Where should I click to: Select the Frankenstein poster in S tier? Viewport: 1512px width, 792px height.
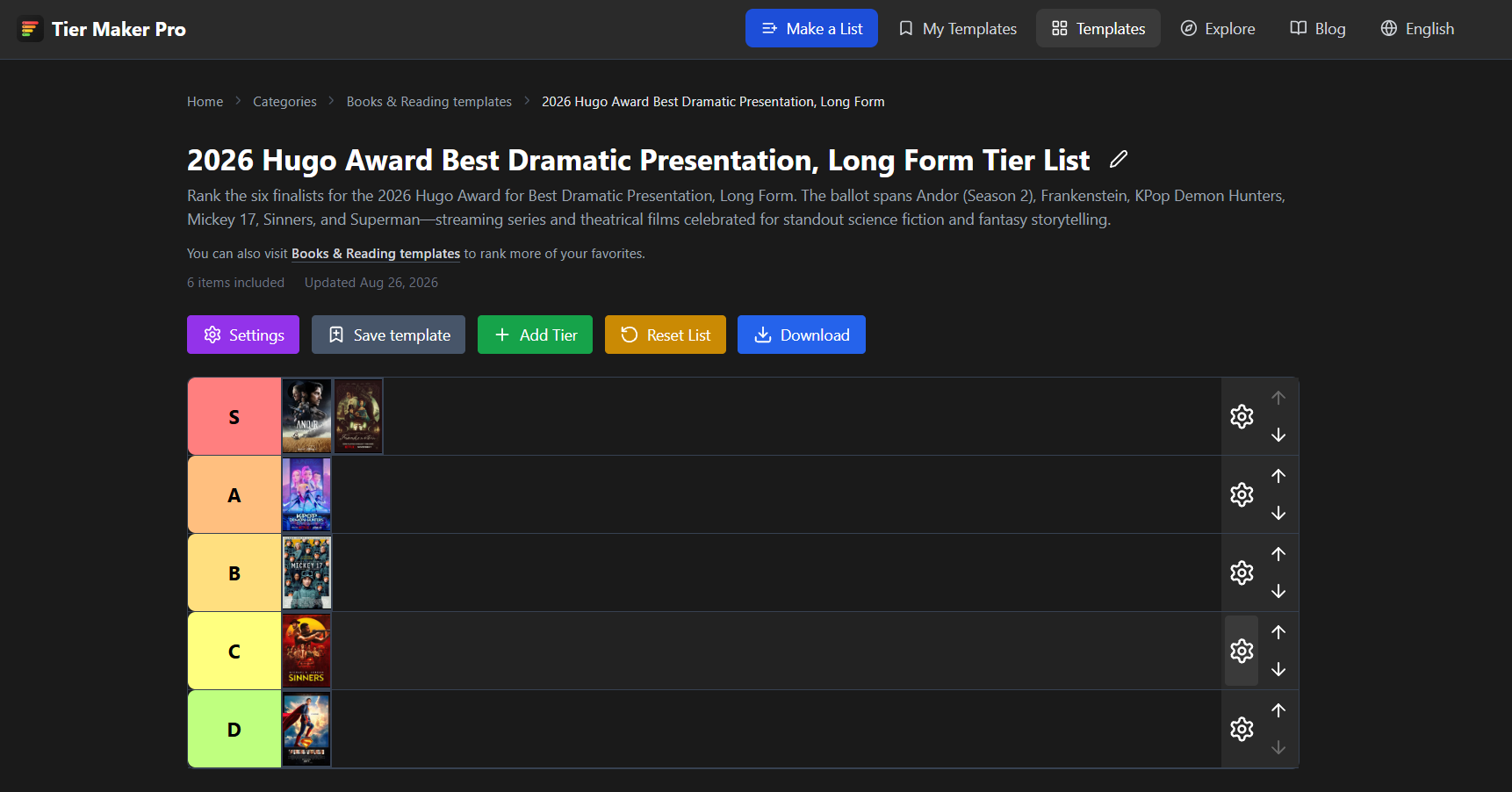pos(358,416)
